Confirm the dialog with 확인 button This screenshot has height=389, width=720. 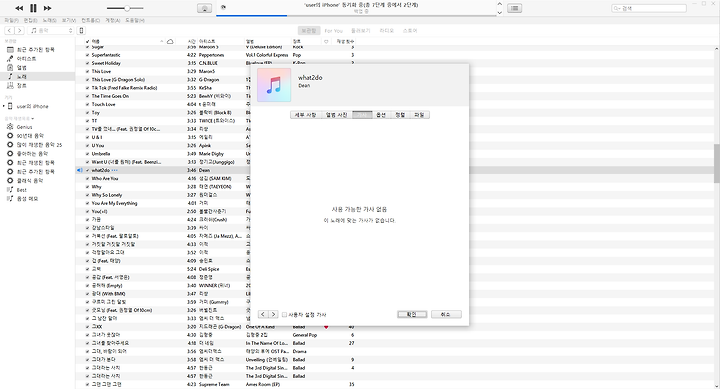[412, 315]
